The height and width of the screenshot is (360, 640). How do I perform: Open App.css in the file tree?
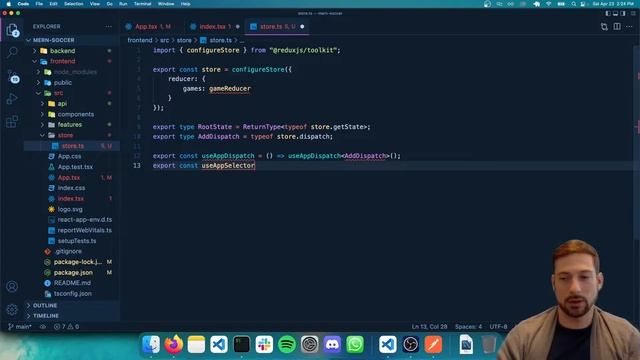click(72, 156)
